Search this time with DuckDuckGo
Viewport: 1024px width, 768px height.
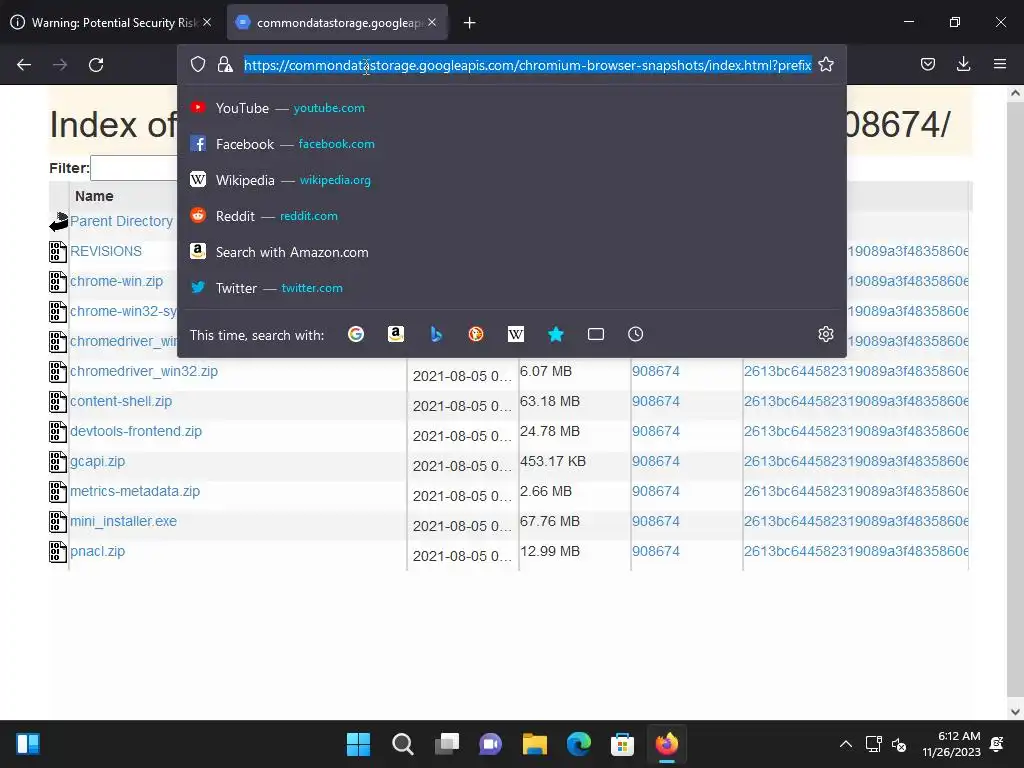476,334
